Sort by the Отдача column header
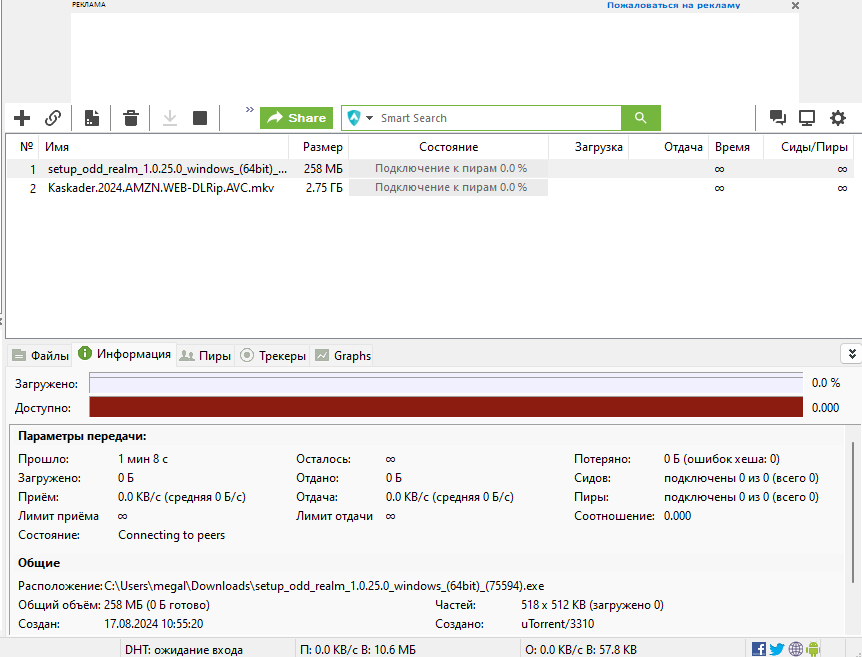The image size is (862, 657). 668,147
